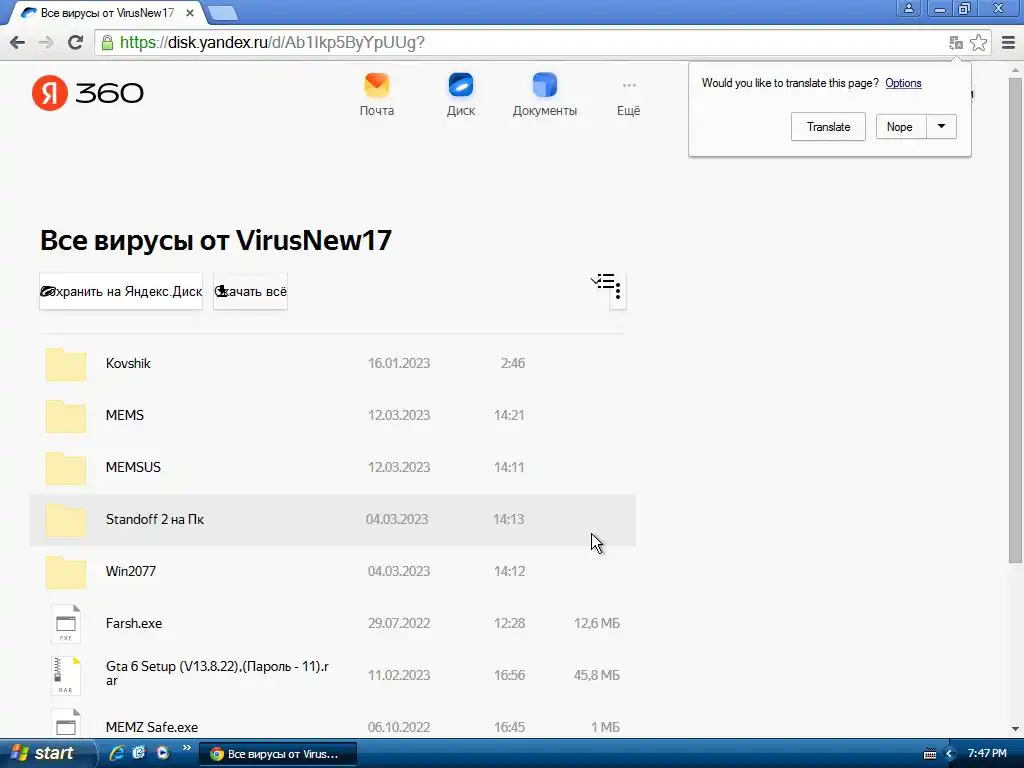
Task: Click the scrollbar down arrow
Action: point(1015,729)
